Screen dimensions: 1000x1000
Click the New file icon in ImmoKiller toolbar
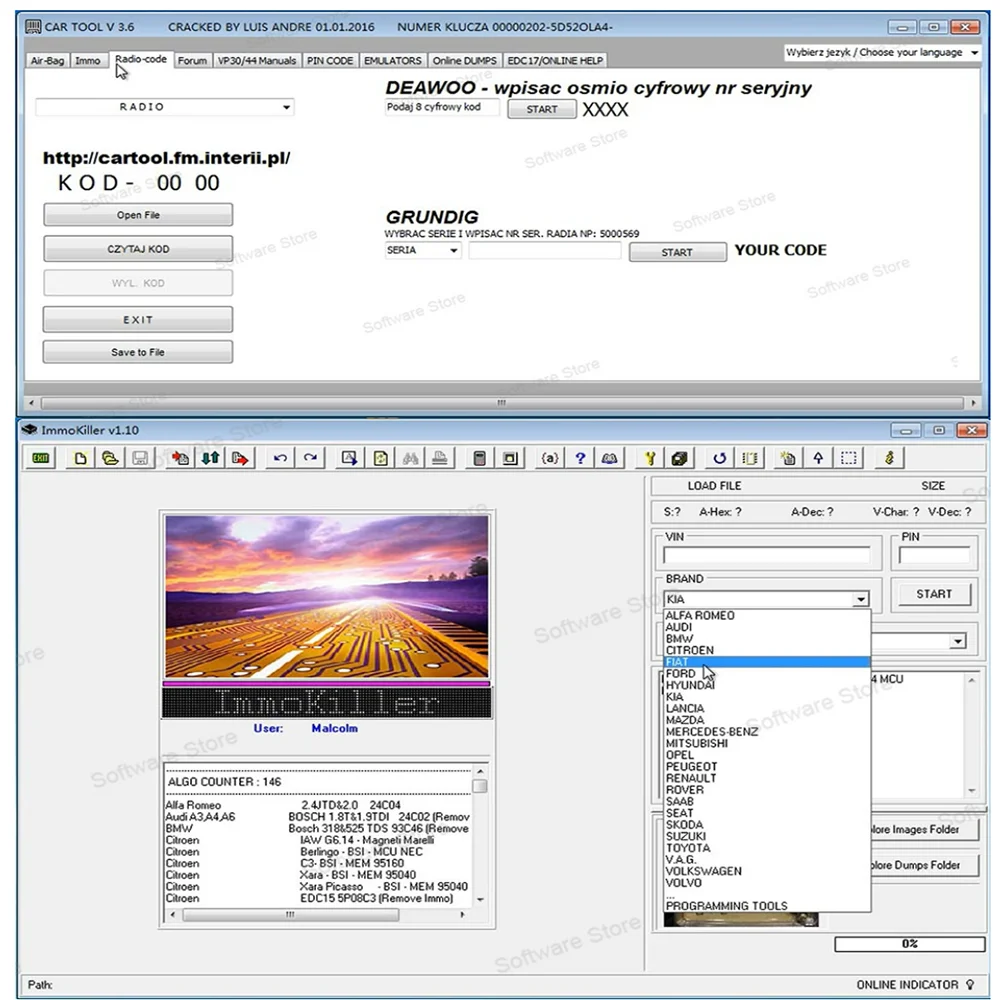(x=80, y=458)
